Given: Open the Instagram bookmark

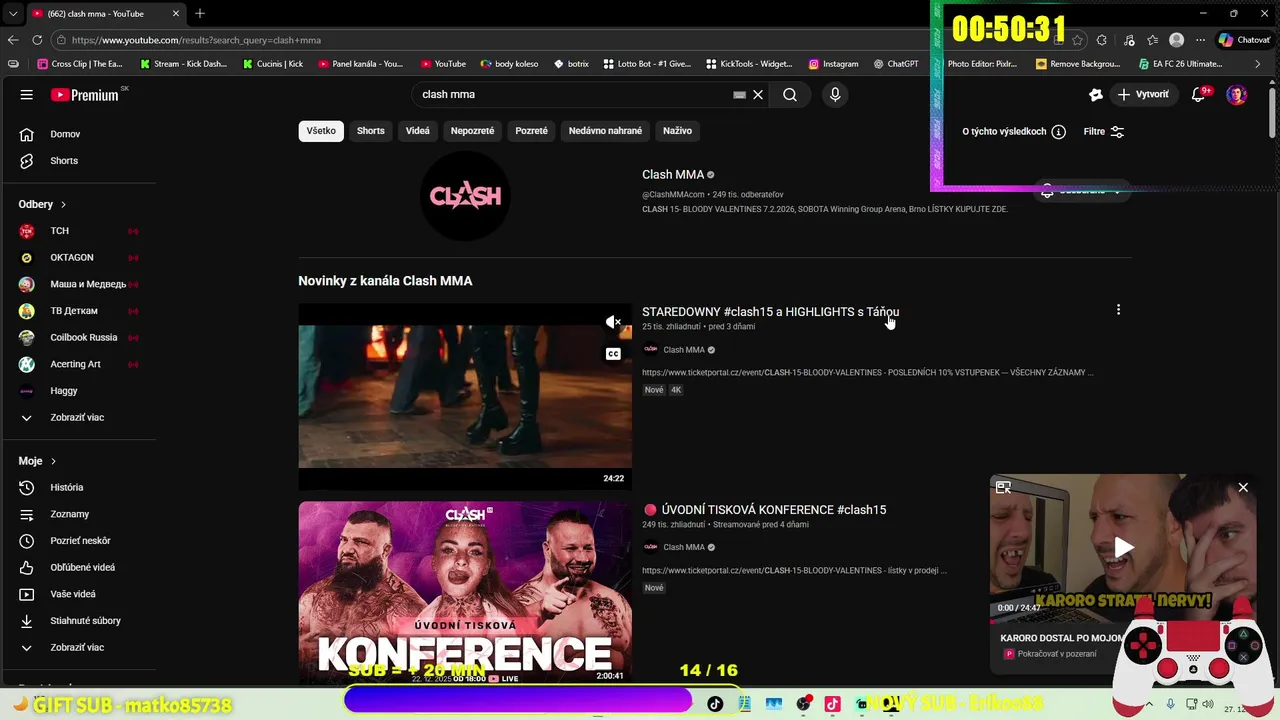Looking at the screenshot, I should [x=833, y=64].
